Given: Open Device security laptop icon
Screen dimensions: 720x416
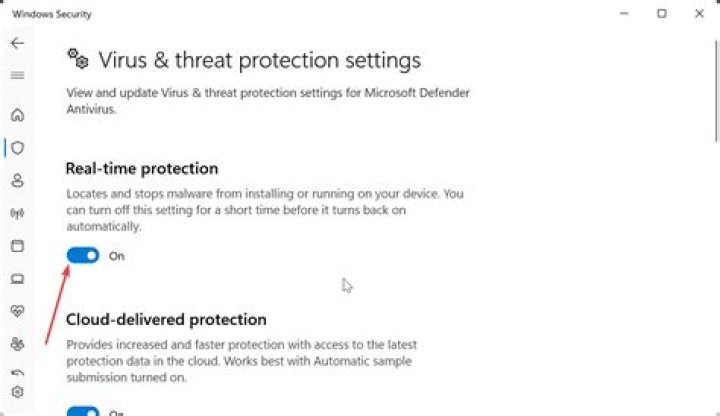Looking at the screenshot, I should pyautogui.click(x=17, y=279).
